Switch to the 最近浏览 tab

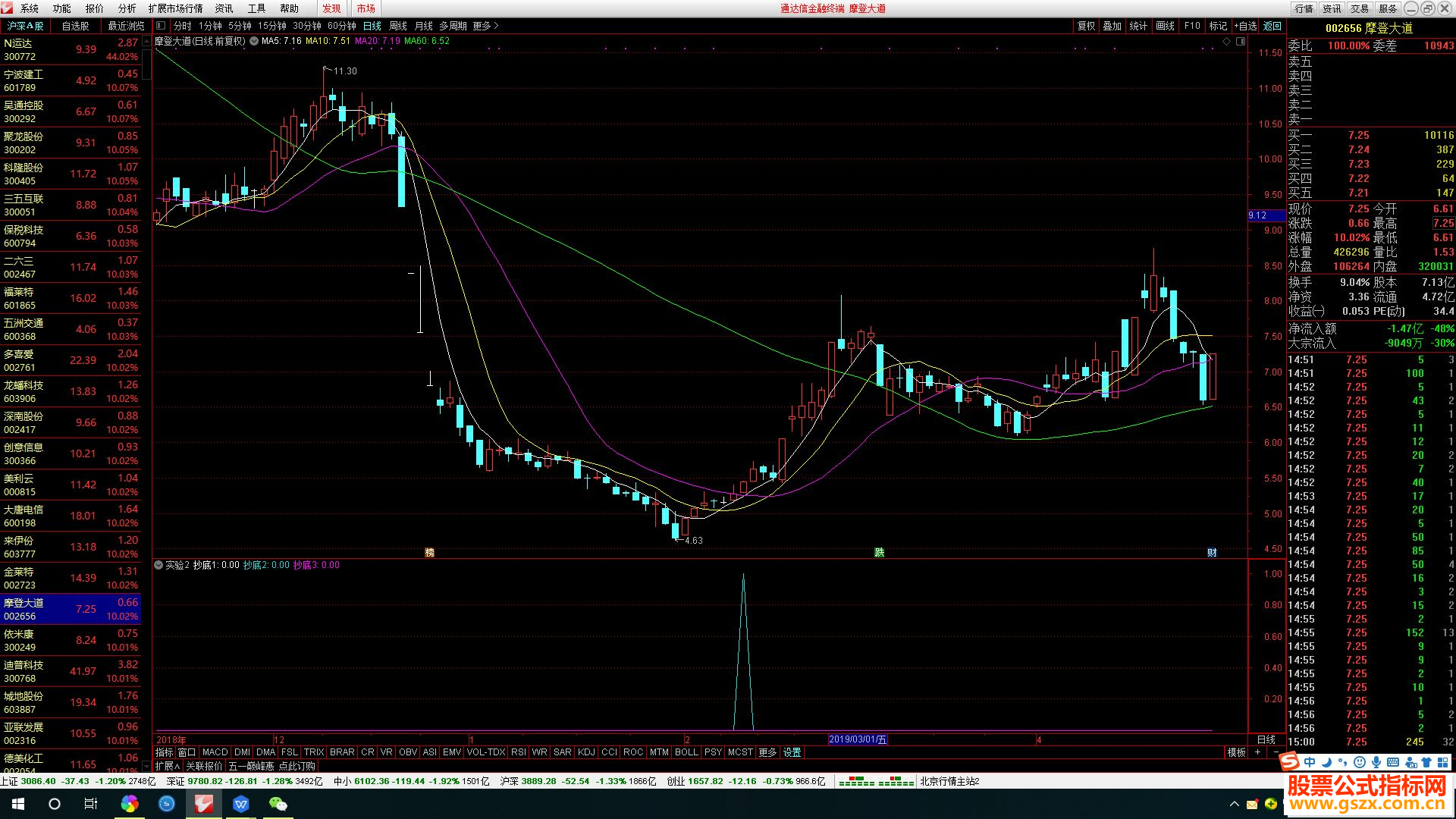(x=126, y=26)
